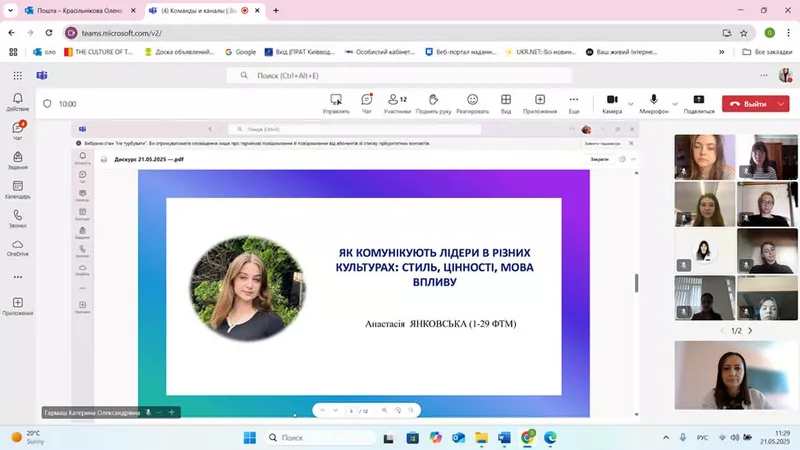Open Доска объявлений bookmark

point(180,52)
